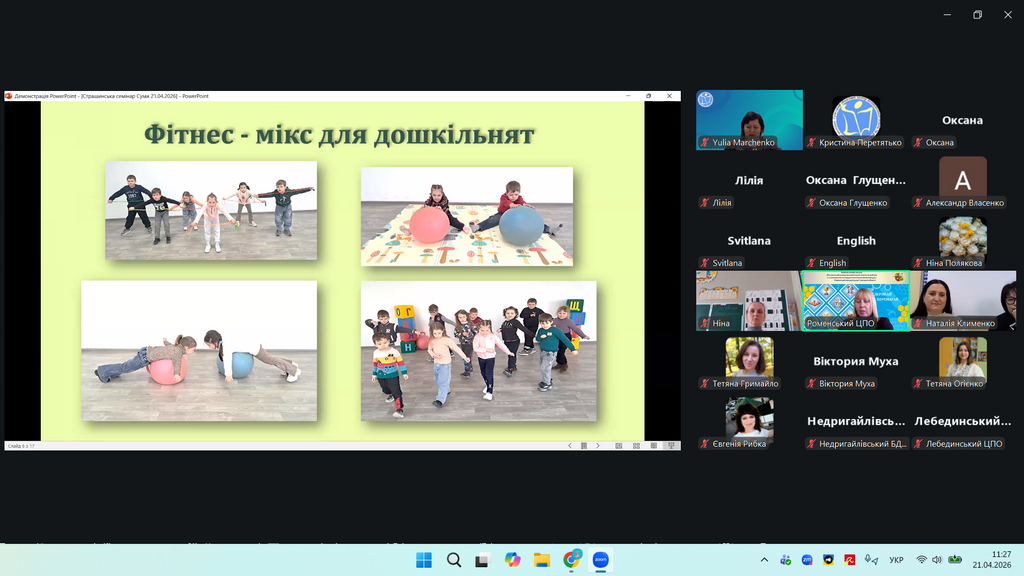The image size is (1024, 576).
Task: Select Роменський ЦПО participant video tile
Action: click(x=856, y=300)
